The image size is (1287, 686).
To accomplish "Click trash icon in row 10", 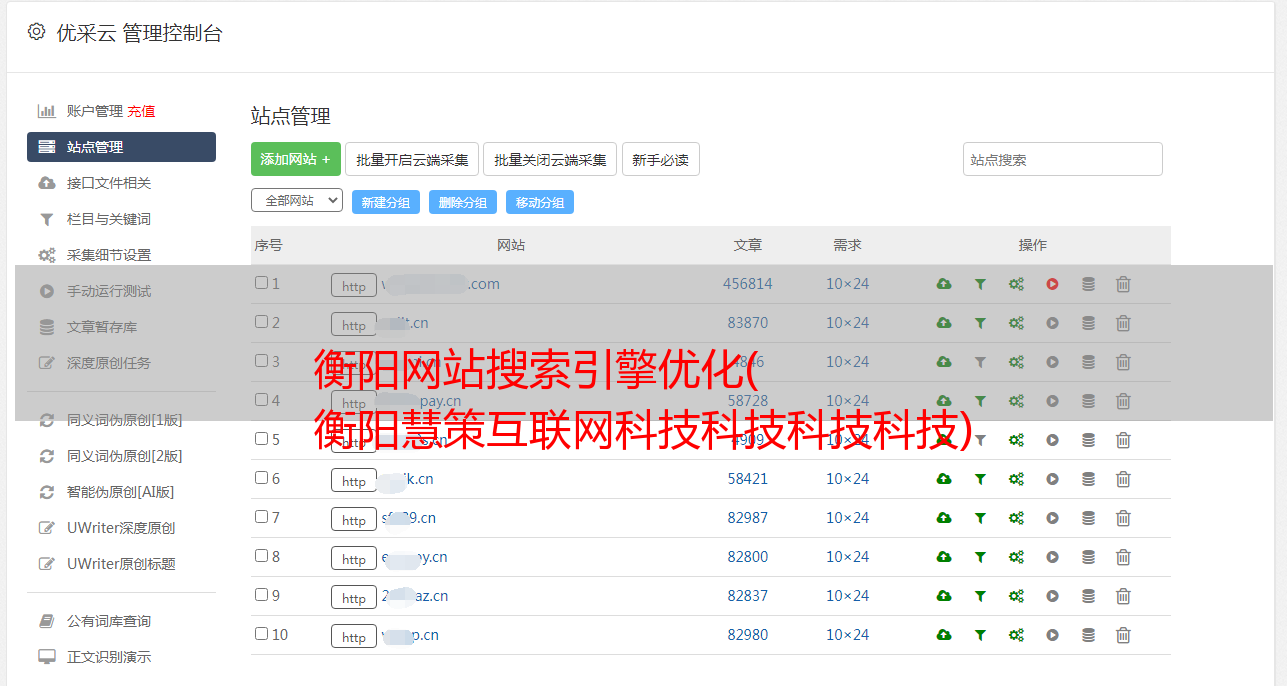I will tap(1123, 635).
